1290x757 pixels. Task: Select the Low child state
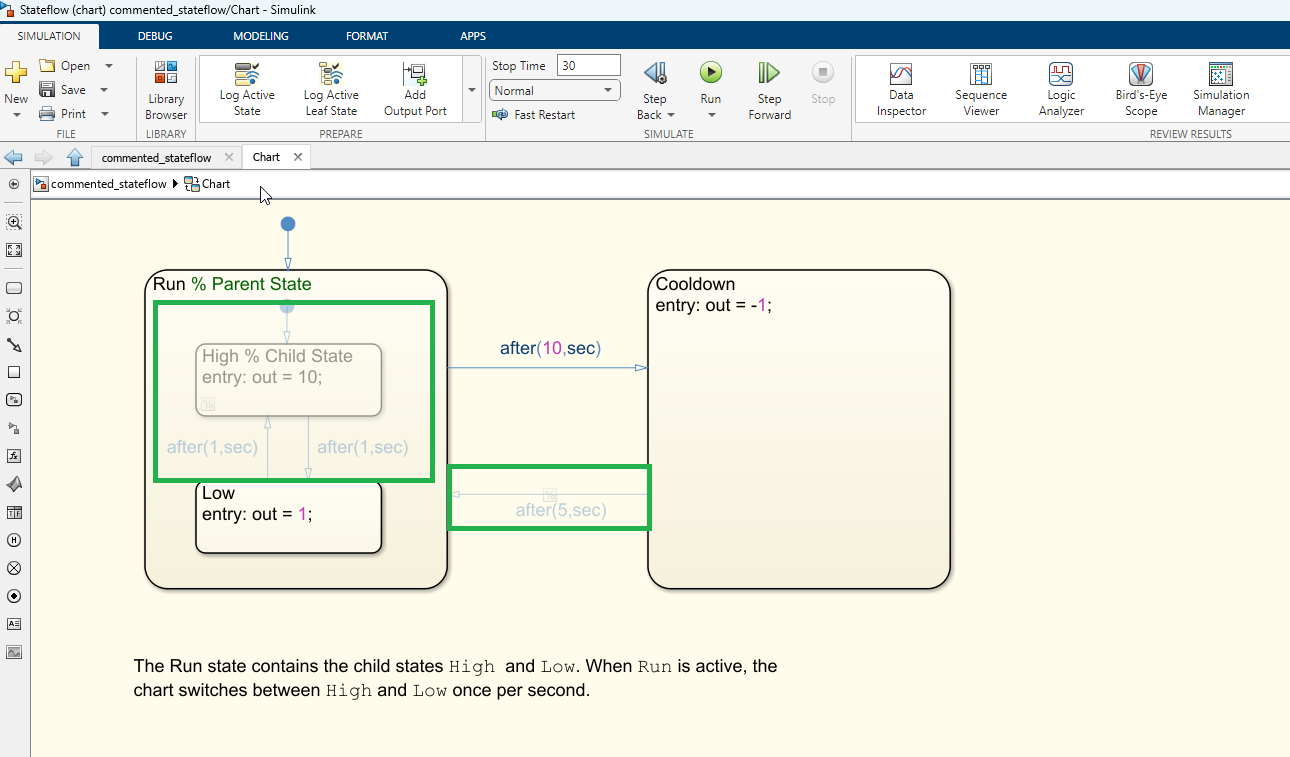[288, 517]
